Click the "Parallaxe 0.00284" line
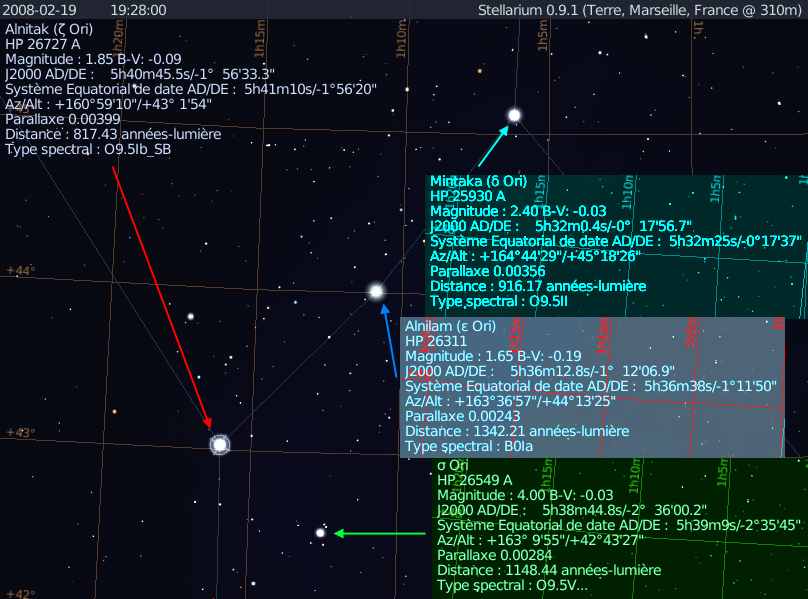The image size is (808, 599). point(494,555)
